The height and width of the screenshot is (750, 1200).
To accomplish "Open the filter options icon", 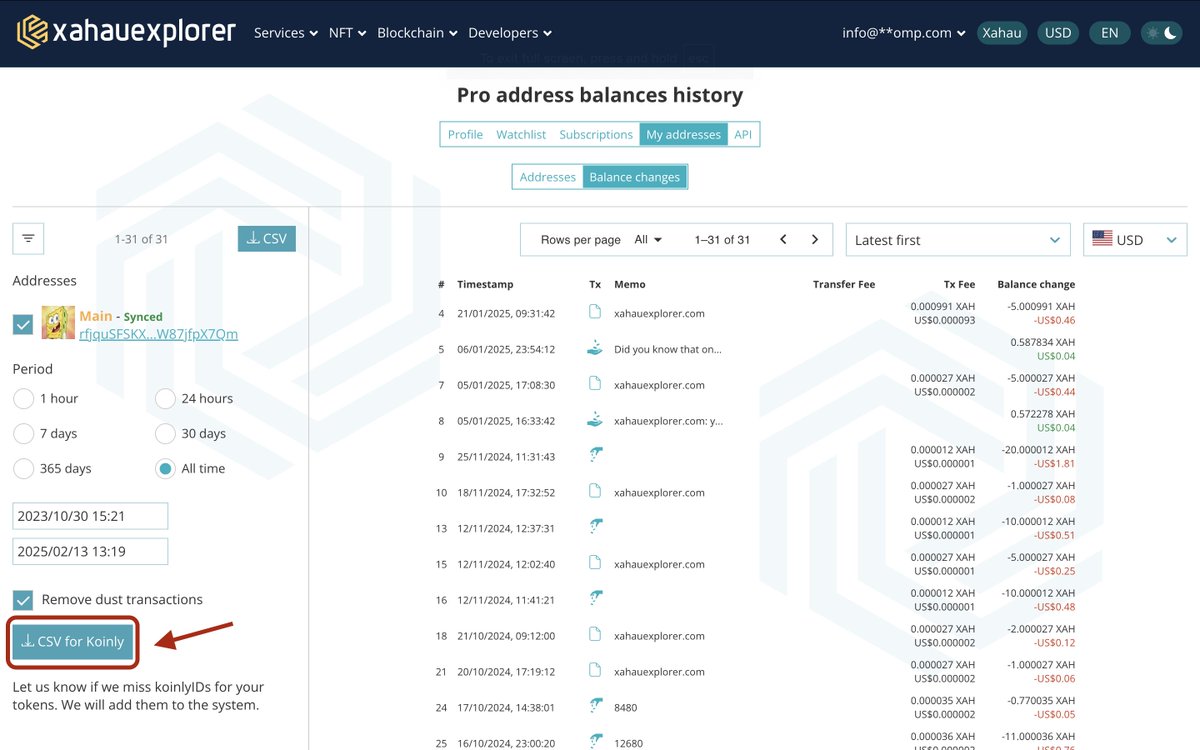I will click(x=28, y=238).
